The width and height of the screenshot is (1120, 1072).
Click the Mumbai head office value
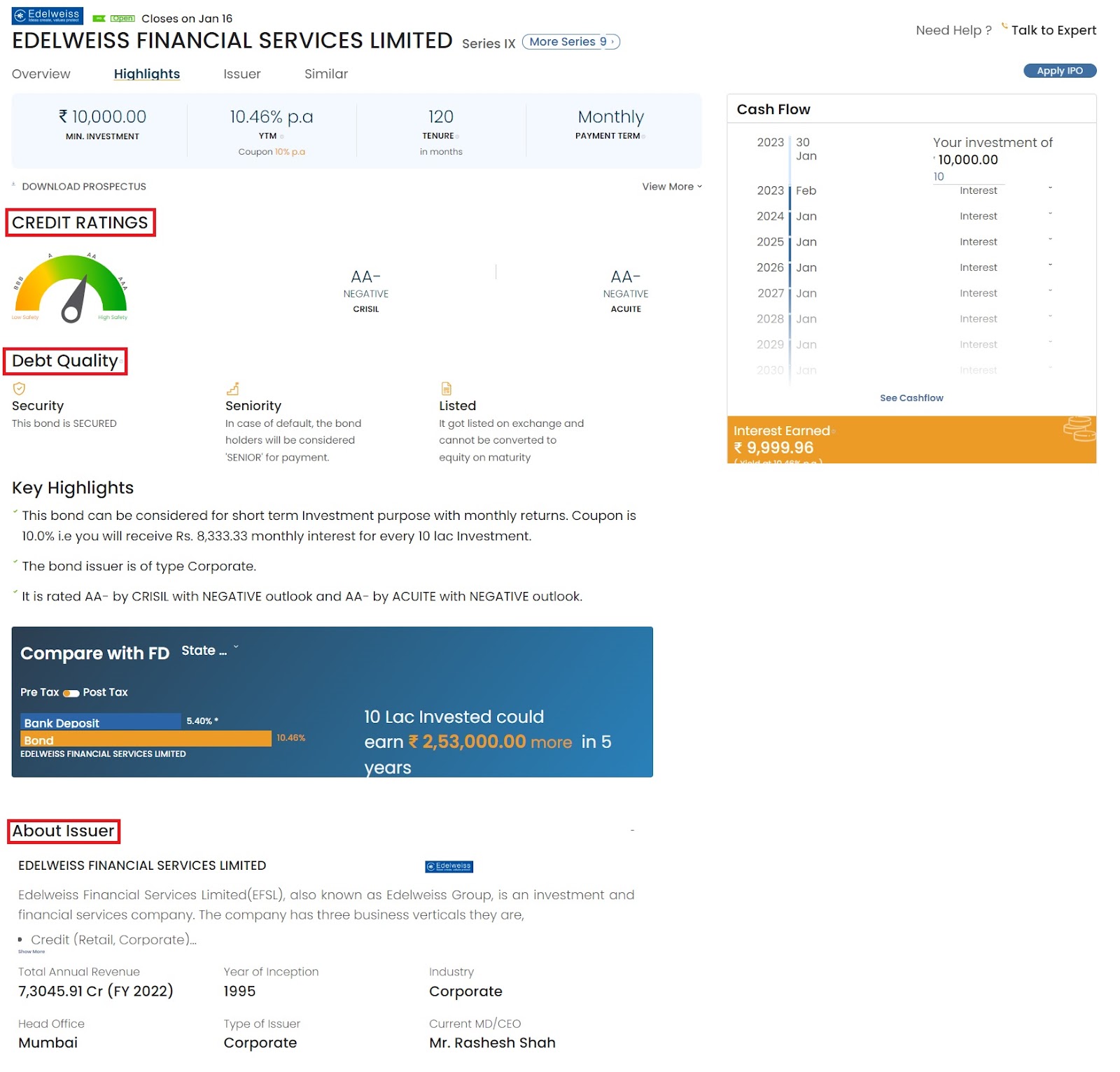pos(48,1043)
